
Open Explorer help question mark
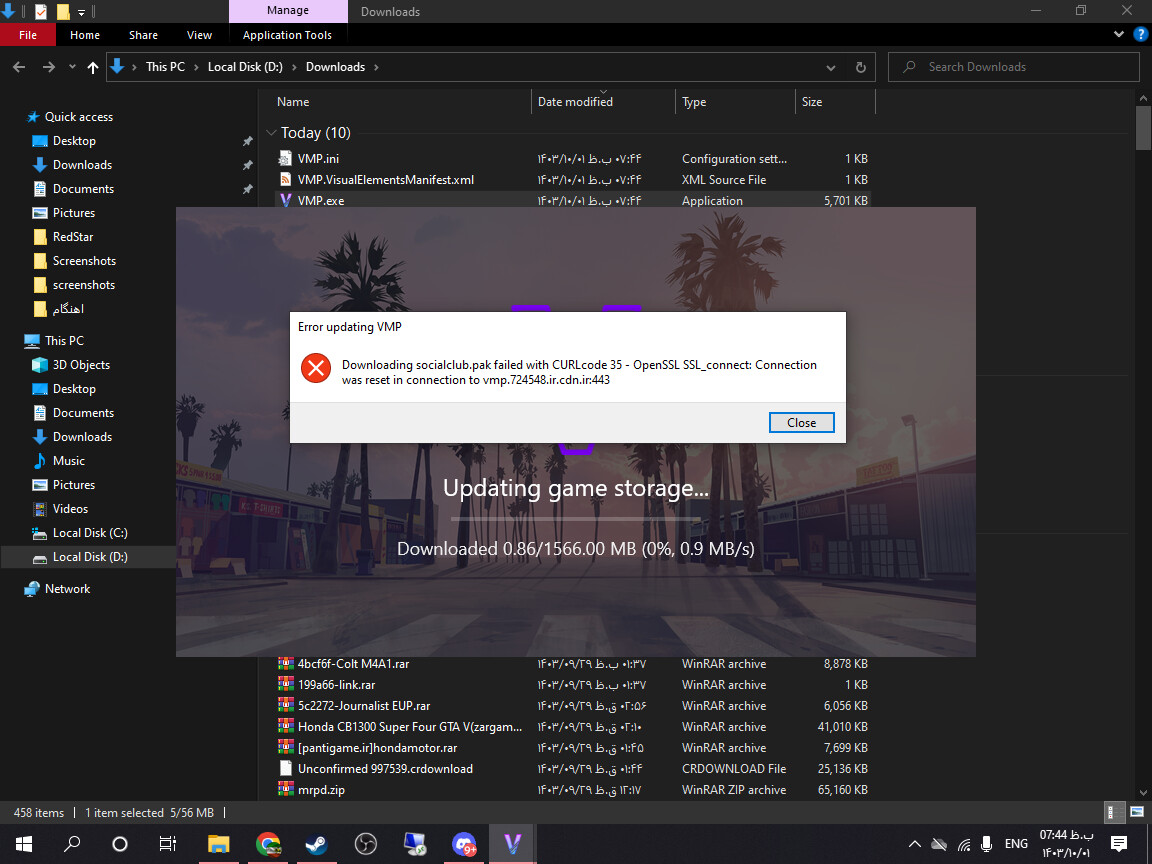1140,35
